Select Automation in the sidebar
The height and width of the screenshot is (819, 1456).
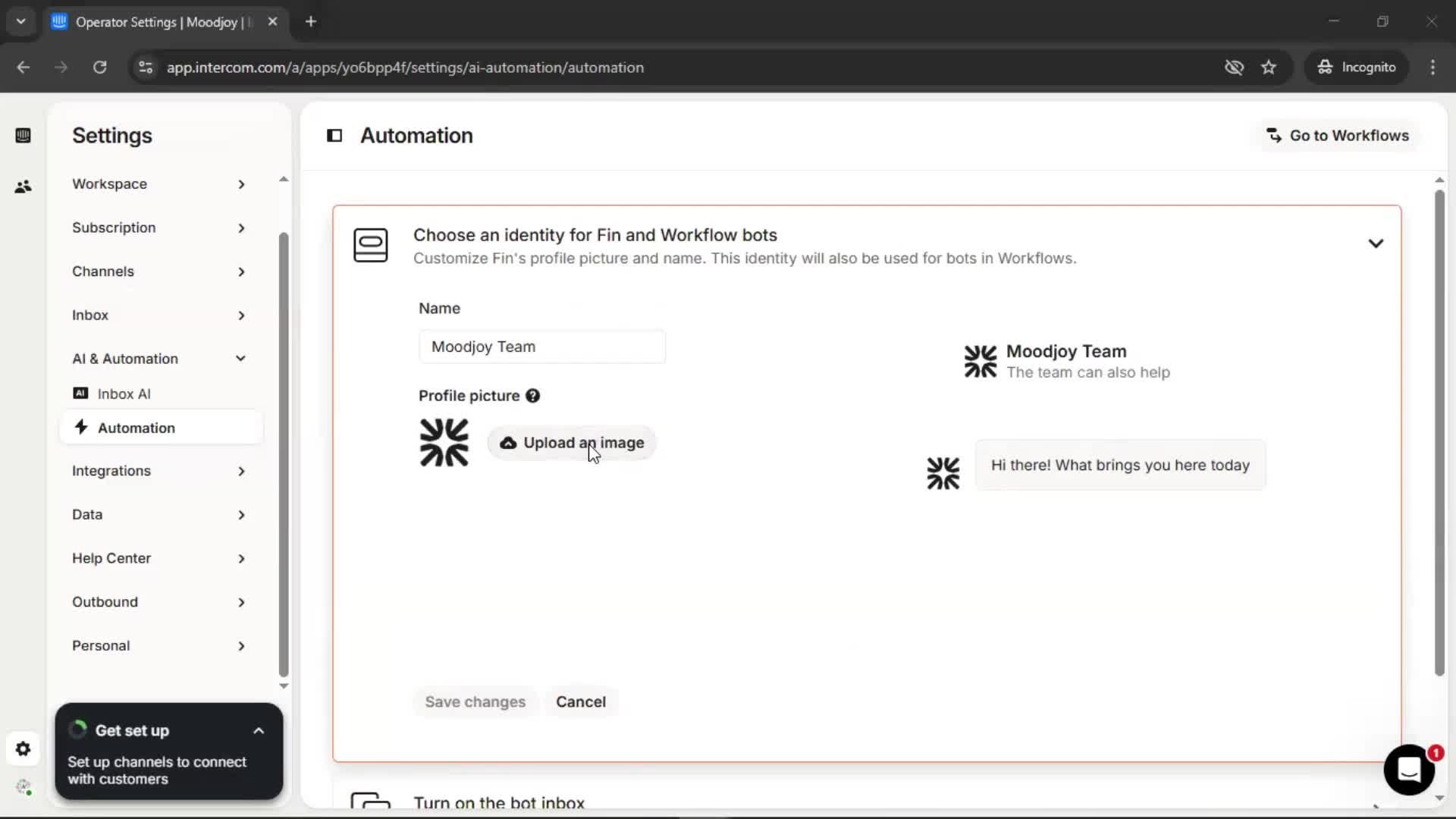point(161,428)
